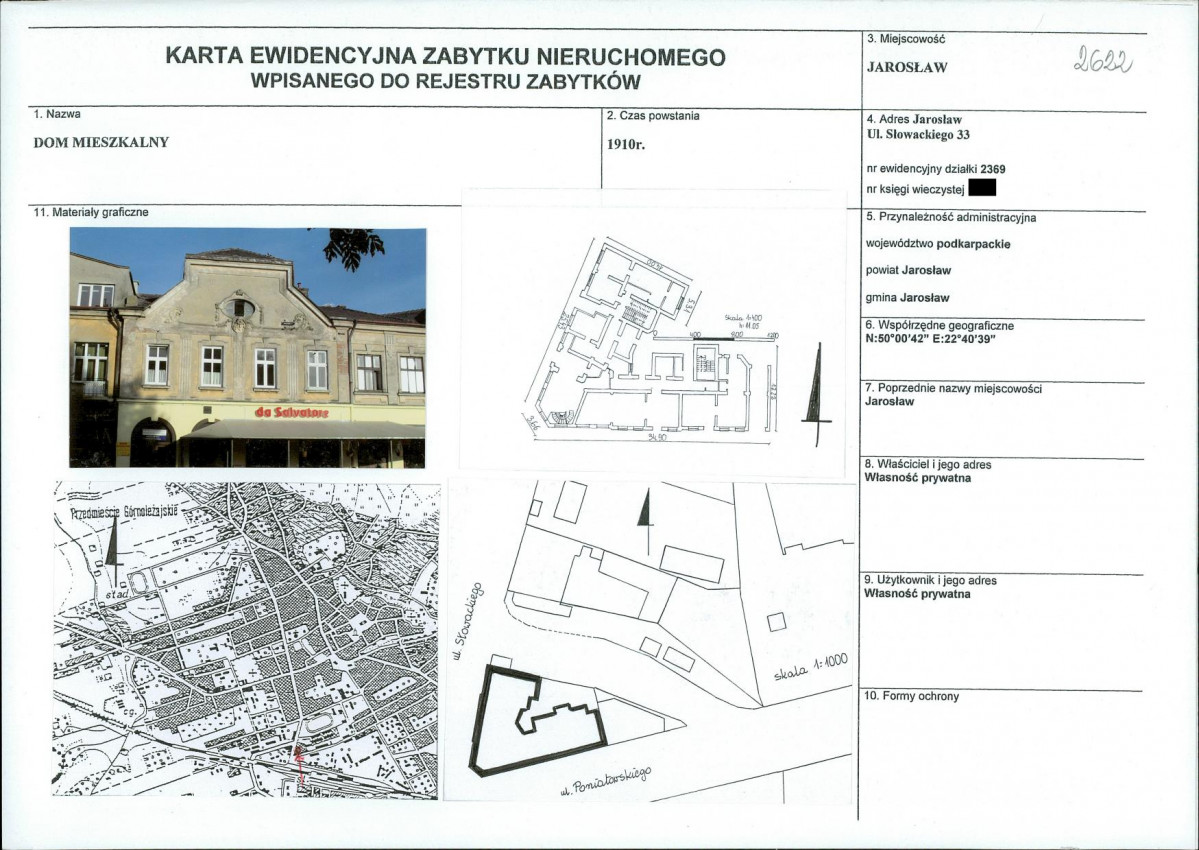Select the field label '1. Nazwa'
Viewport: 1199px width, 850px height.
click(x=57, y=114)
